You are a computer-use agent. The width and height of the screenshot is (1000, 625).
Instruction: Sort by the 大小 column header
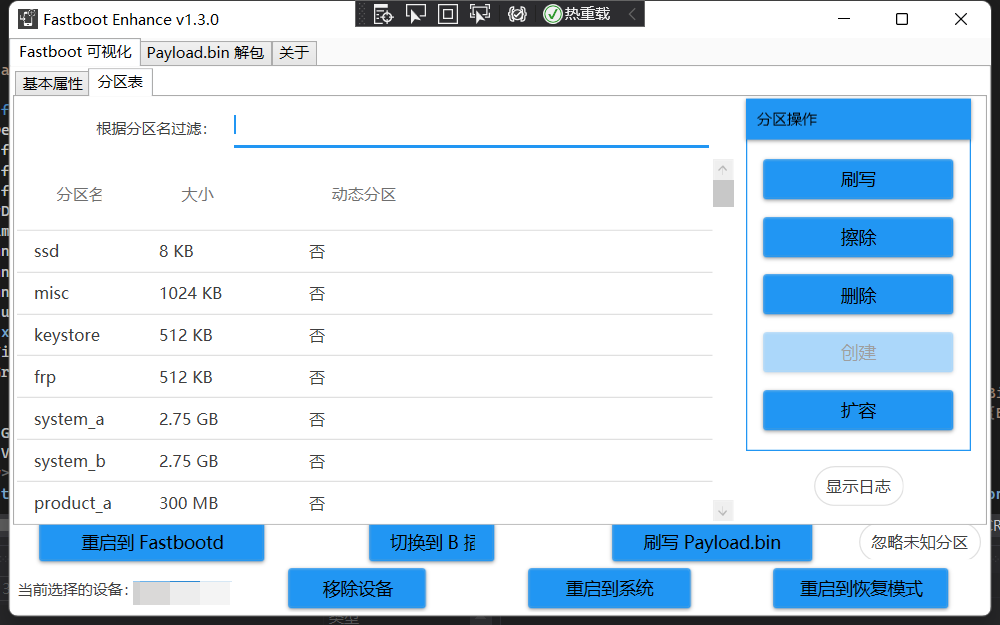(197, 195)
